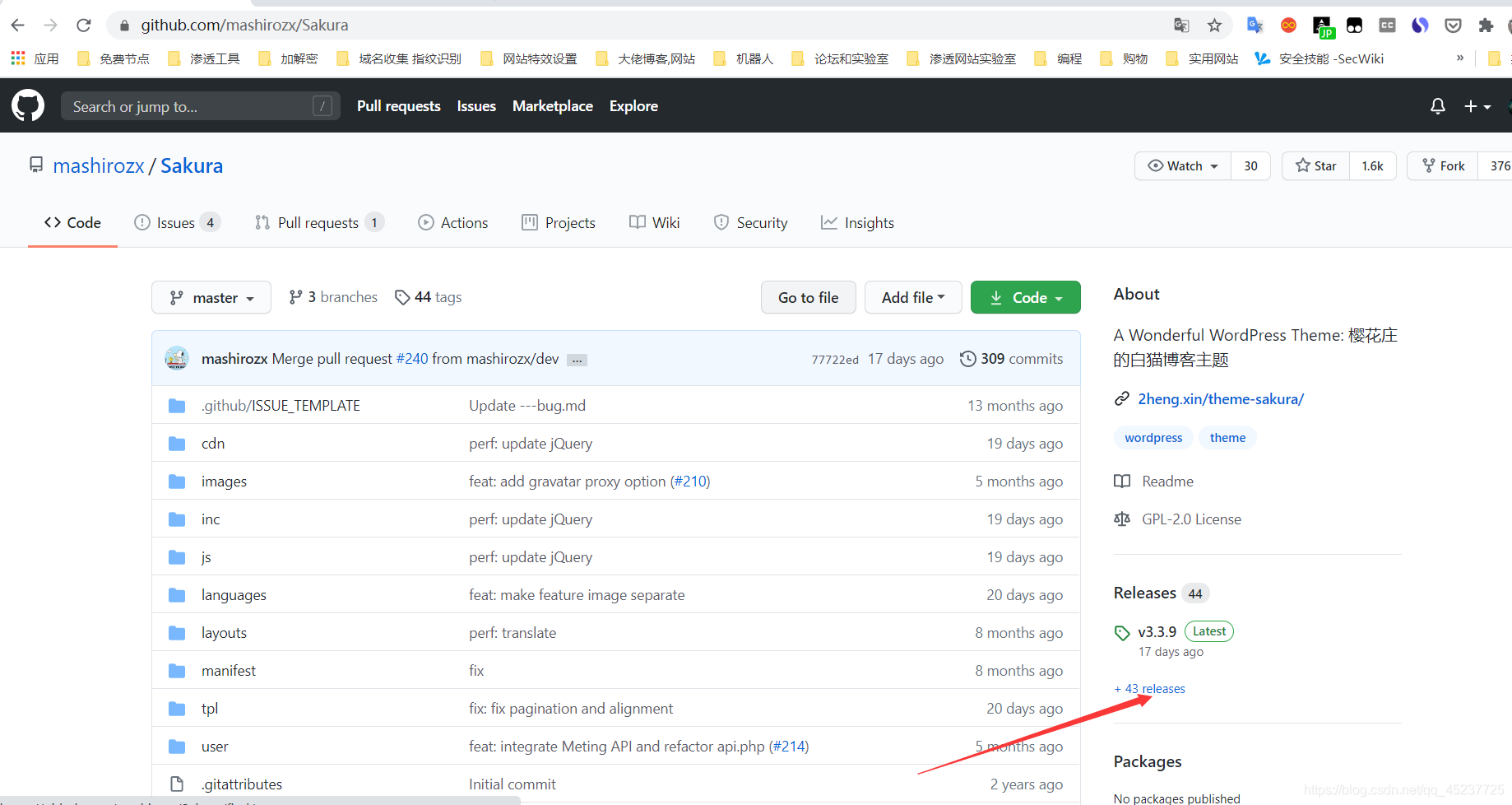Open the js folder
The height and width of the screenshot is (805, 1512).
coord(206,556)
